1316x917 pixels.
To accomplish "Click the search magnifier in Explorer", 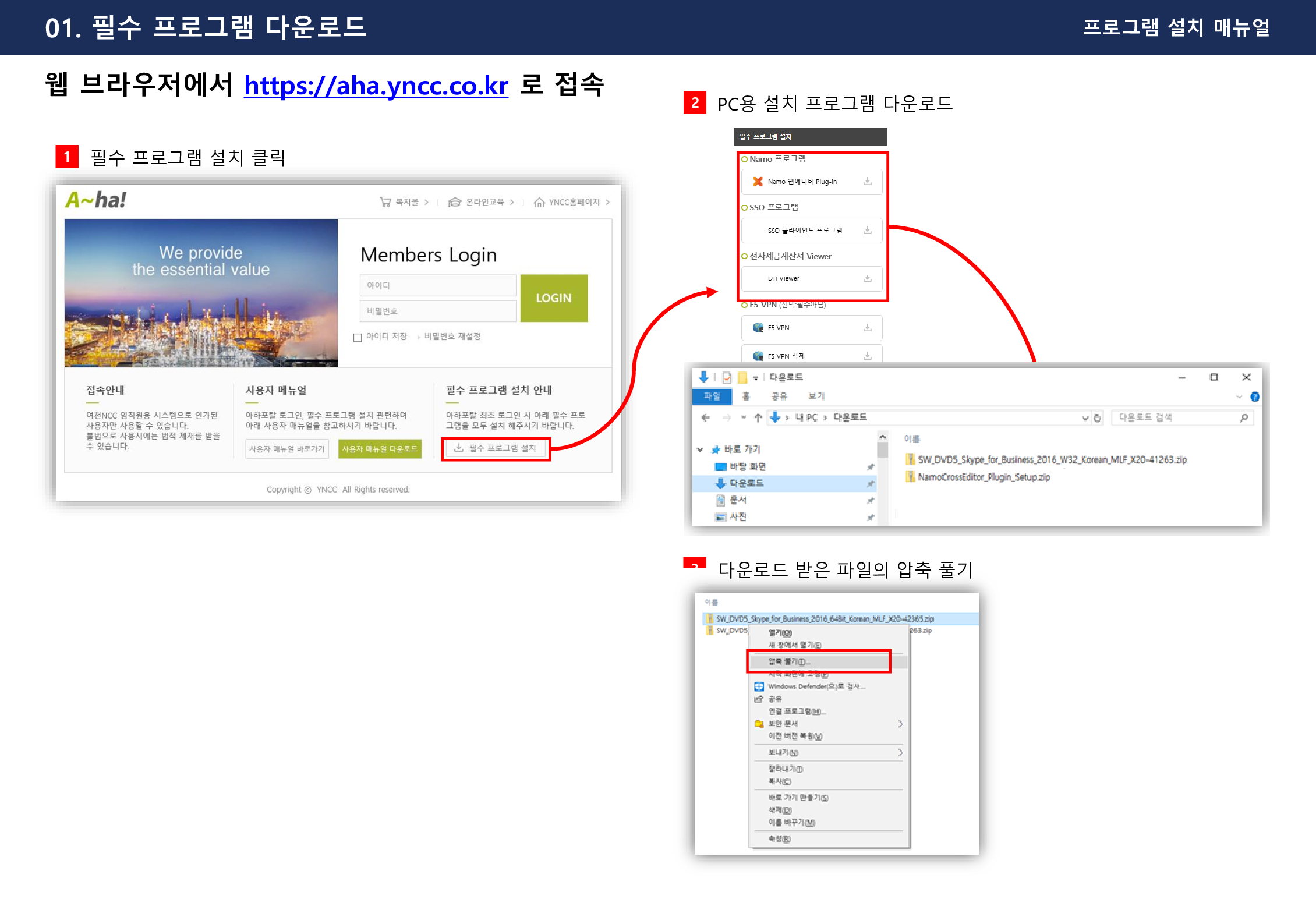I will click(x=1243, y=417).
